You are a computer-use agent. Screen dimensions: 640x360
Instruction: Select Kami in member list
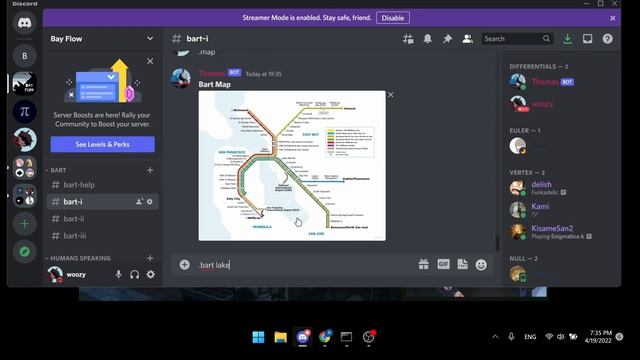558,210
